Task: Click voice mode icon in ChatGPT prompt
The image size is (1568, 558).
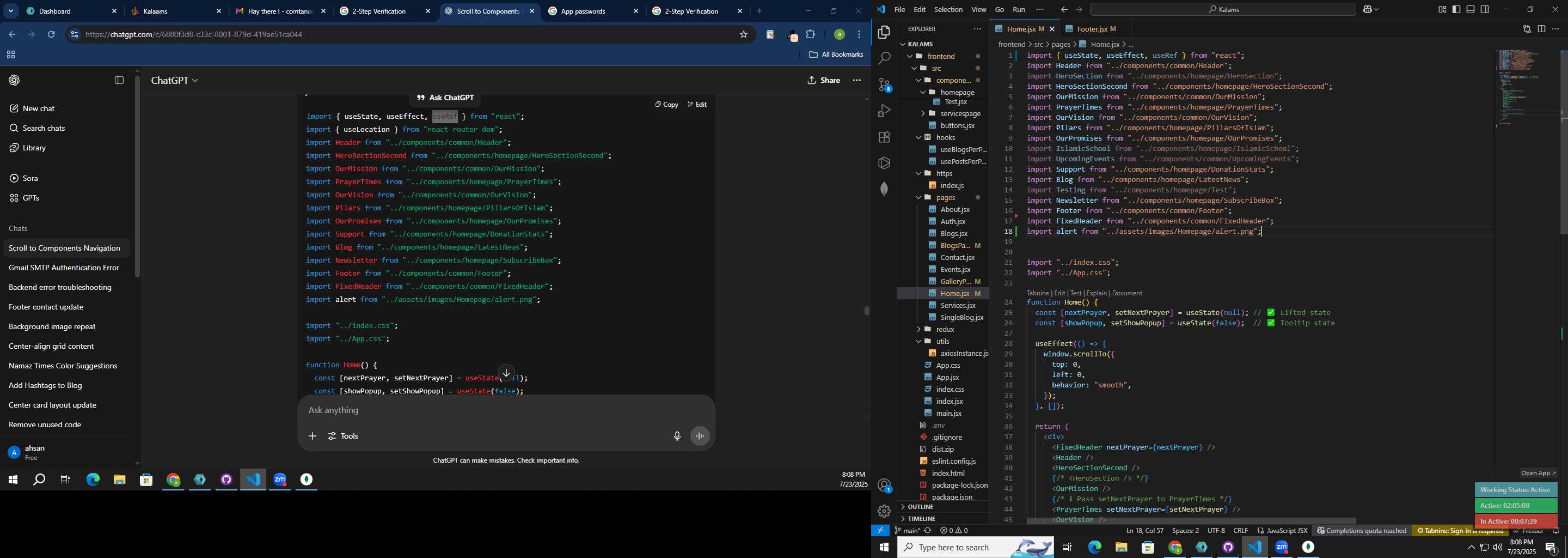Action: coord(700,436)
